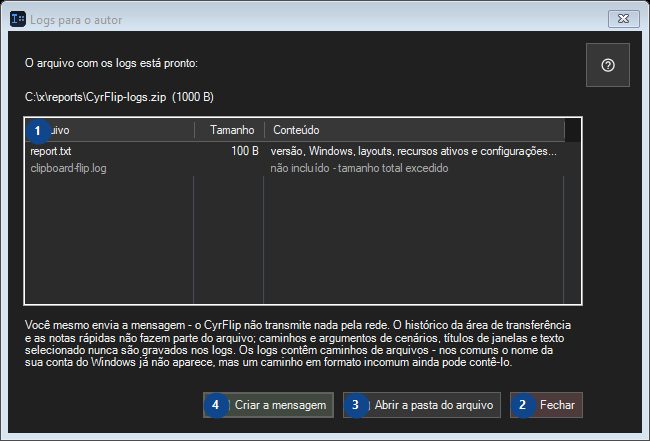This screenshot has width=650, height=441.
Task: Open the archive folder with Abrir a pasta do arquivo
Action: (422, 405)
